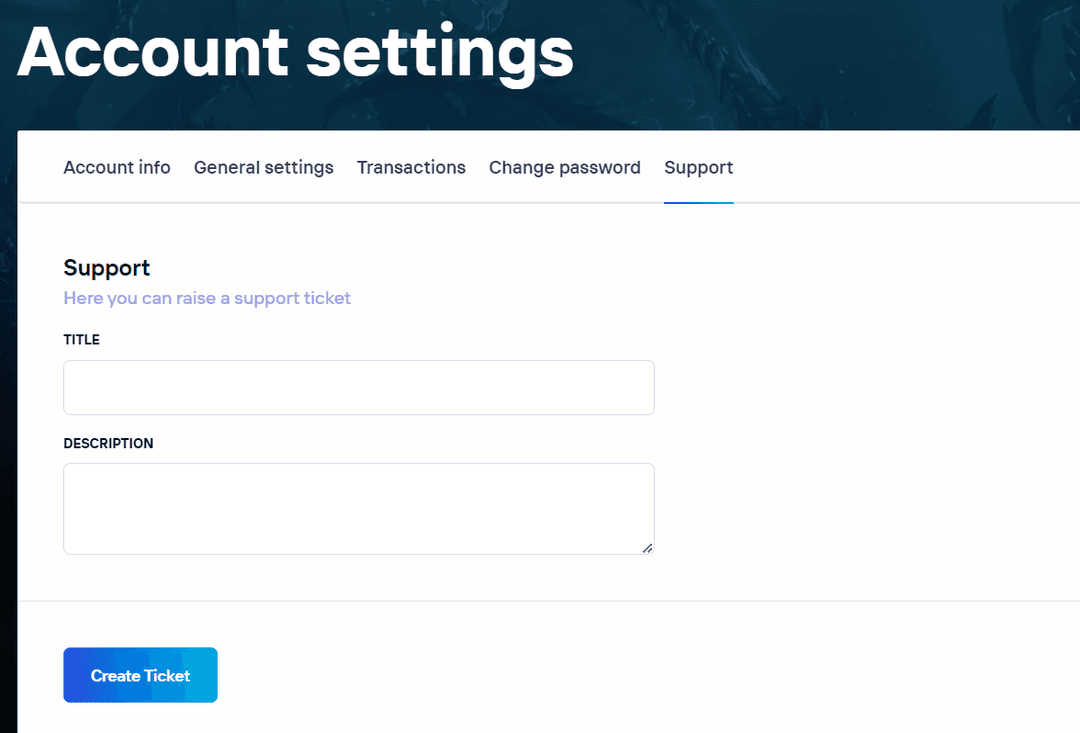Click the DESCRIPTION field label
Screen dimensions: 1080x733
pyautogui.click(x=108, y=443)
